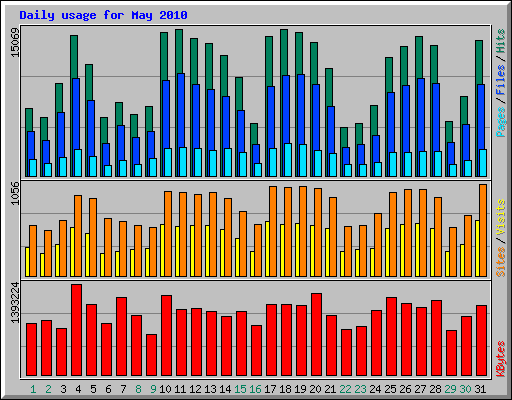Select day 22 on the x-axis

click(345, 389)
